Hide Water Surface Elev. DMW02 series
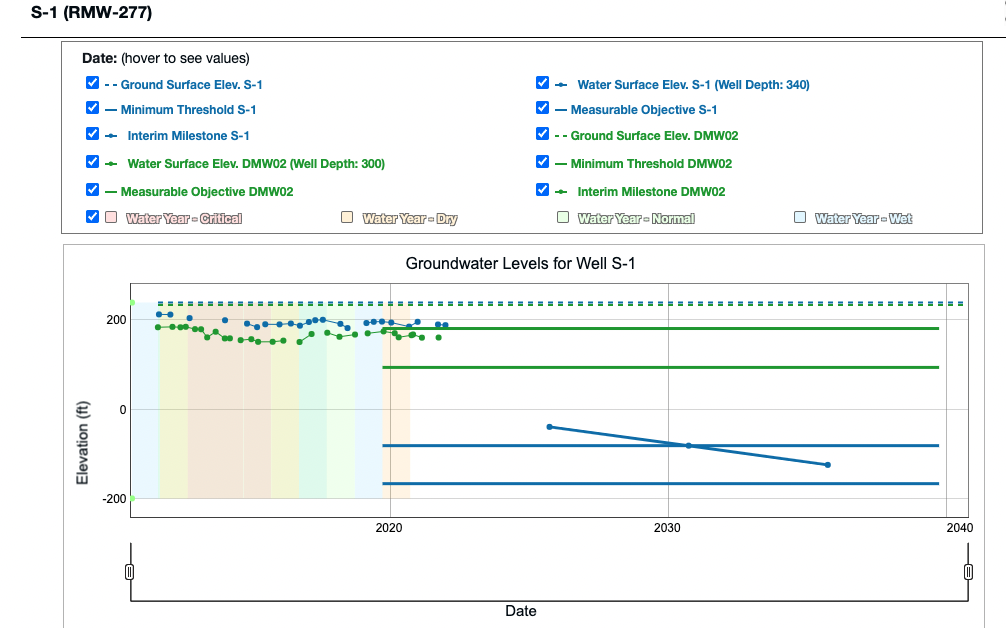The width and height of the screenshot is (1006, 628). [93, 163]
